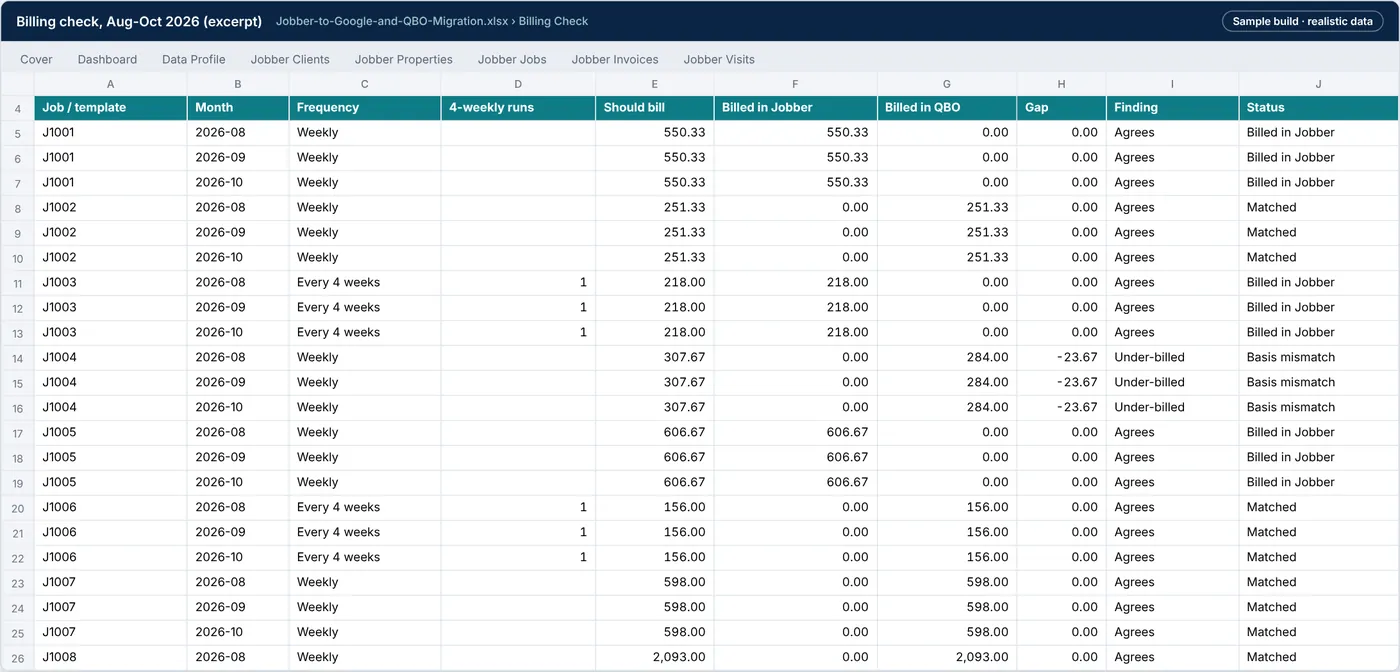The width and height of the screenshot is (1400, 672).
Task: Select column J header
Action: click(1319, 84)
